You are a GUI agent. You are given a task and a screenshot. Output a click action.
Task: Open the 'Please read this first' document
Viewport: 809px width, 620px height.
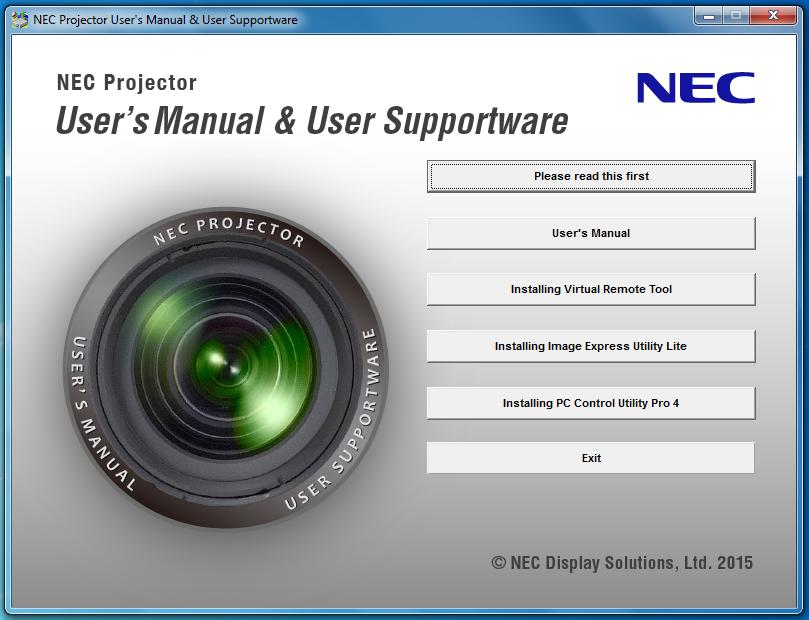pos(591,176)
